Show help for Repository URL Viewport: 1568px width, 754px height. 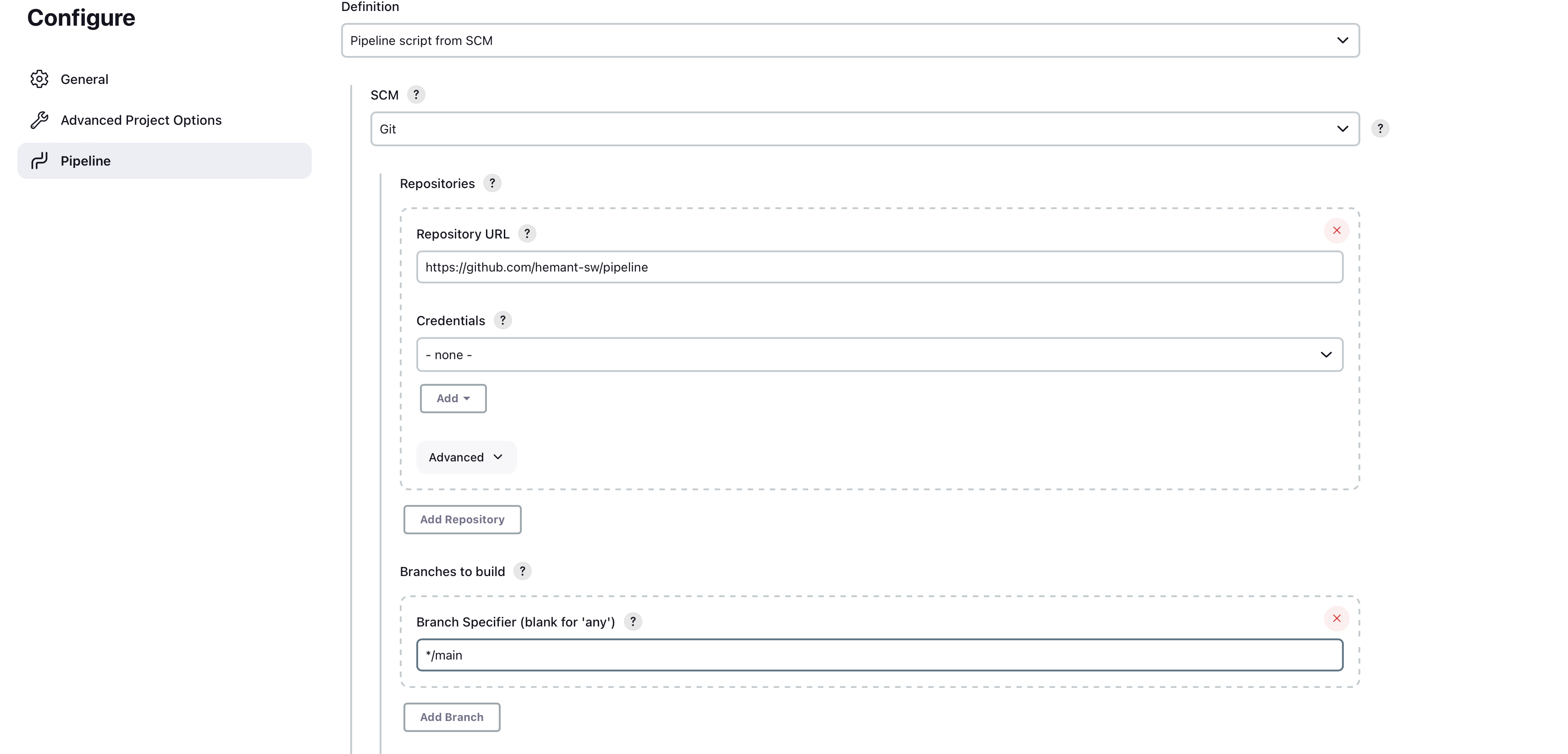tap(526, 234)
